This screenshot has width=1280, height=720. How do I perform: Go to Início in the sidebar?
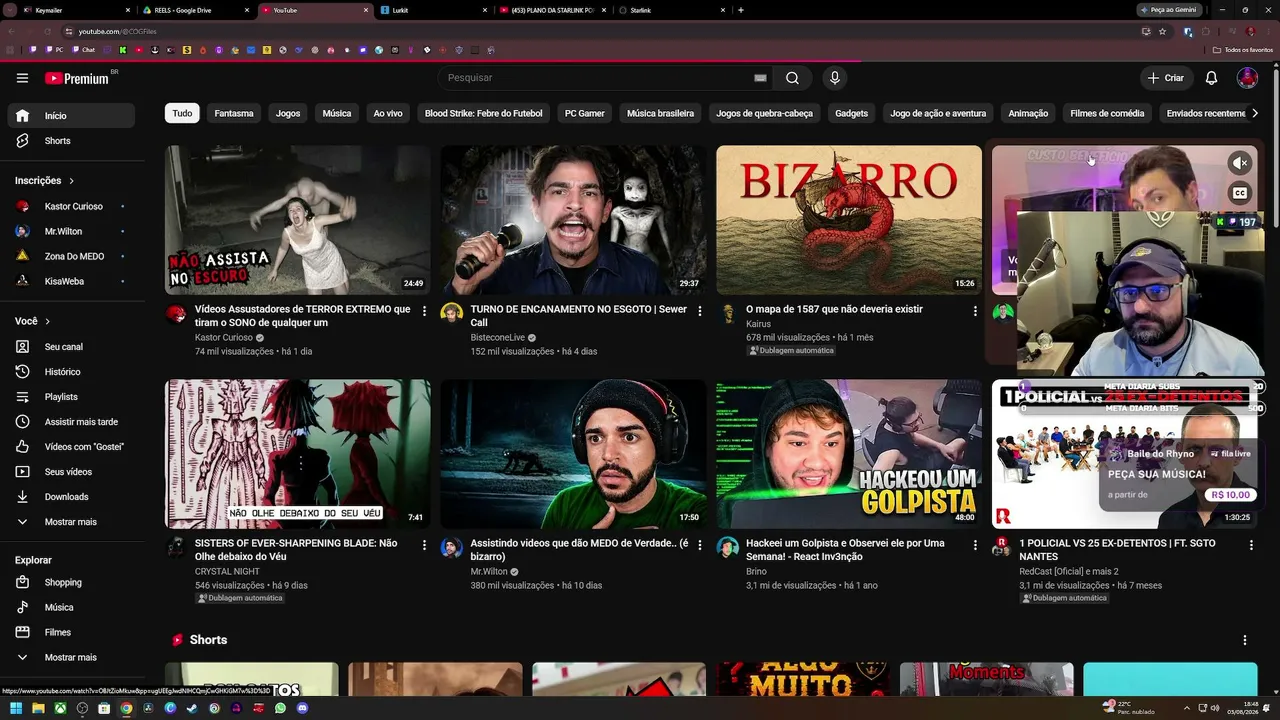(x=70, y=116)
